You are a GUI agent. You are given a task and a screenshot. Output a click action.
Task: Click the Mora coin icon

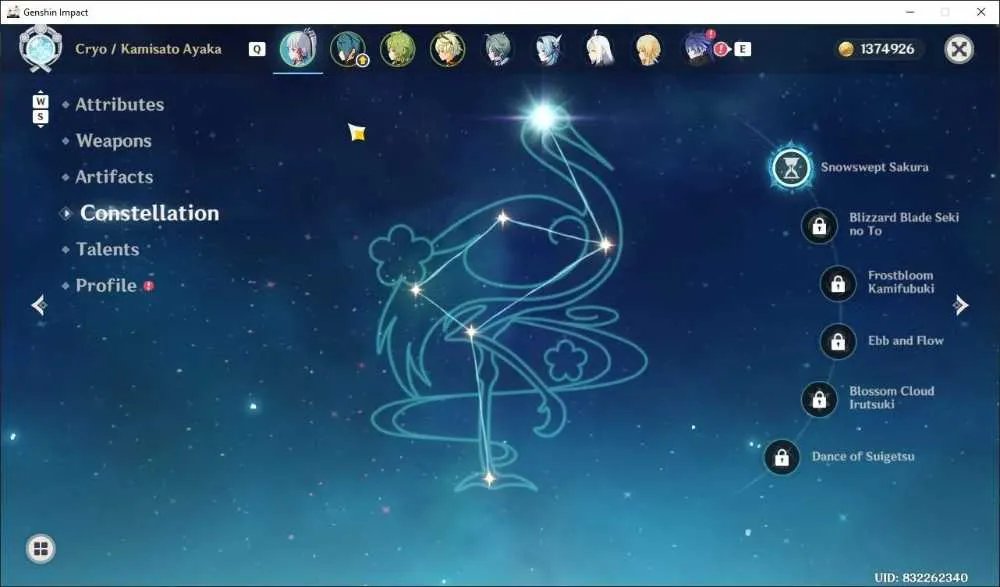tap(846, 49)
